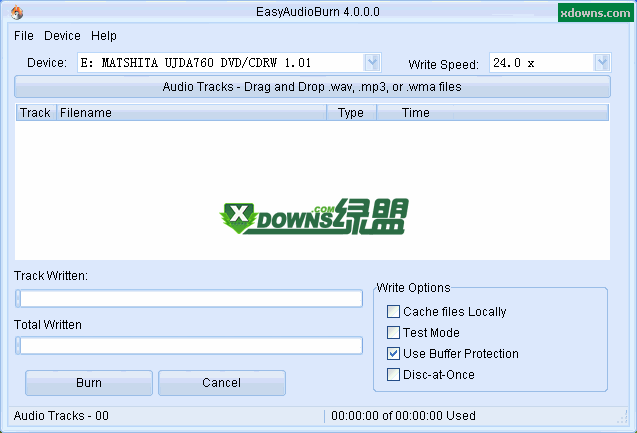Screen dimensions: 637x433
Task: Start burning with the Burn button
Action: pyautogui.click(x=89, y=383)
